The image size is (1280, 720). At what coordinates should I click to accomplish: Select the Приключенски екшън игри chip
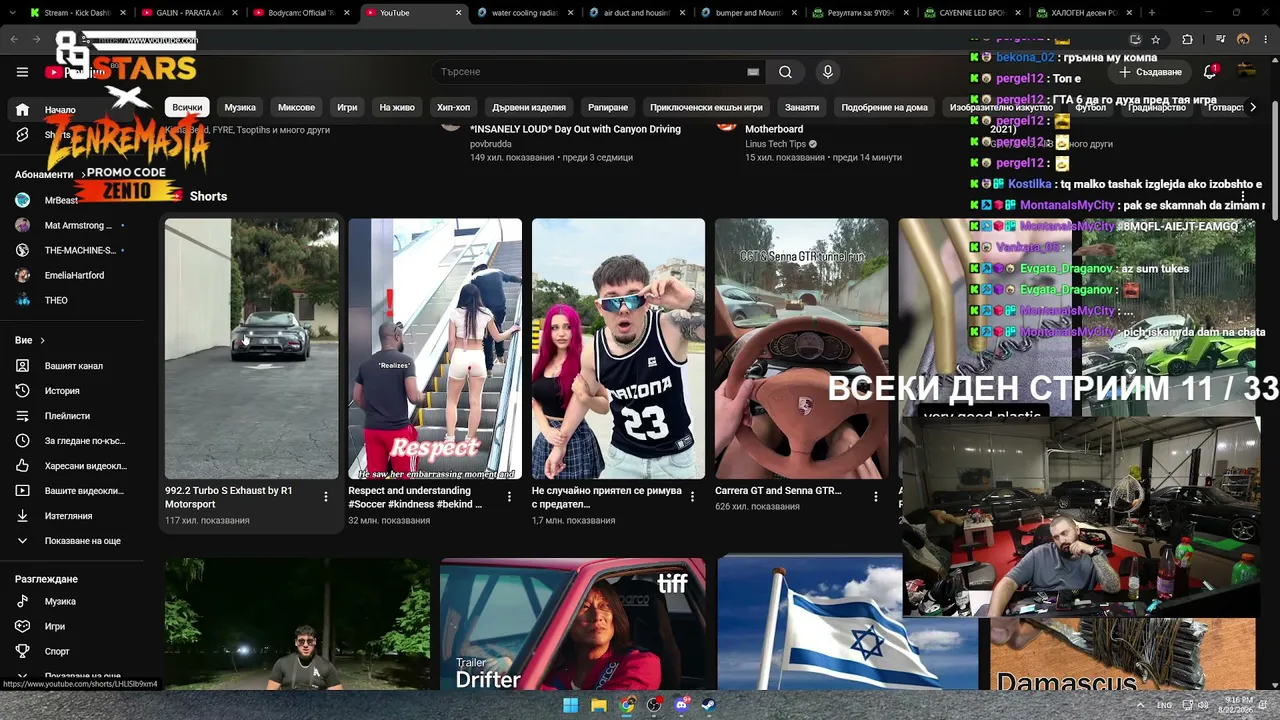706,107
